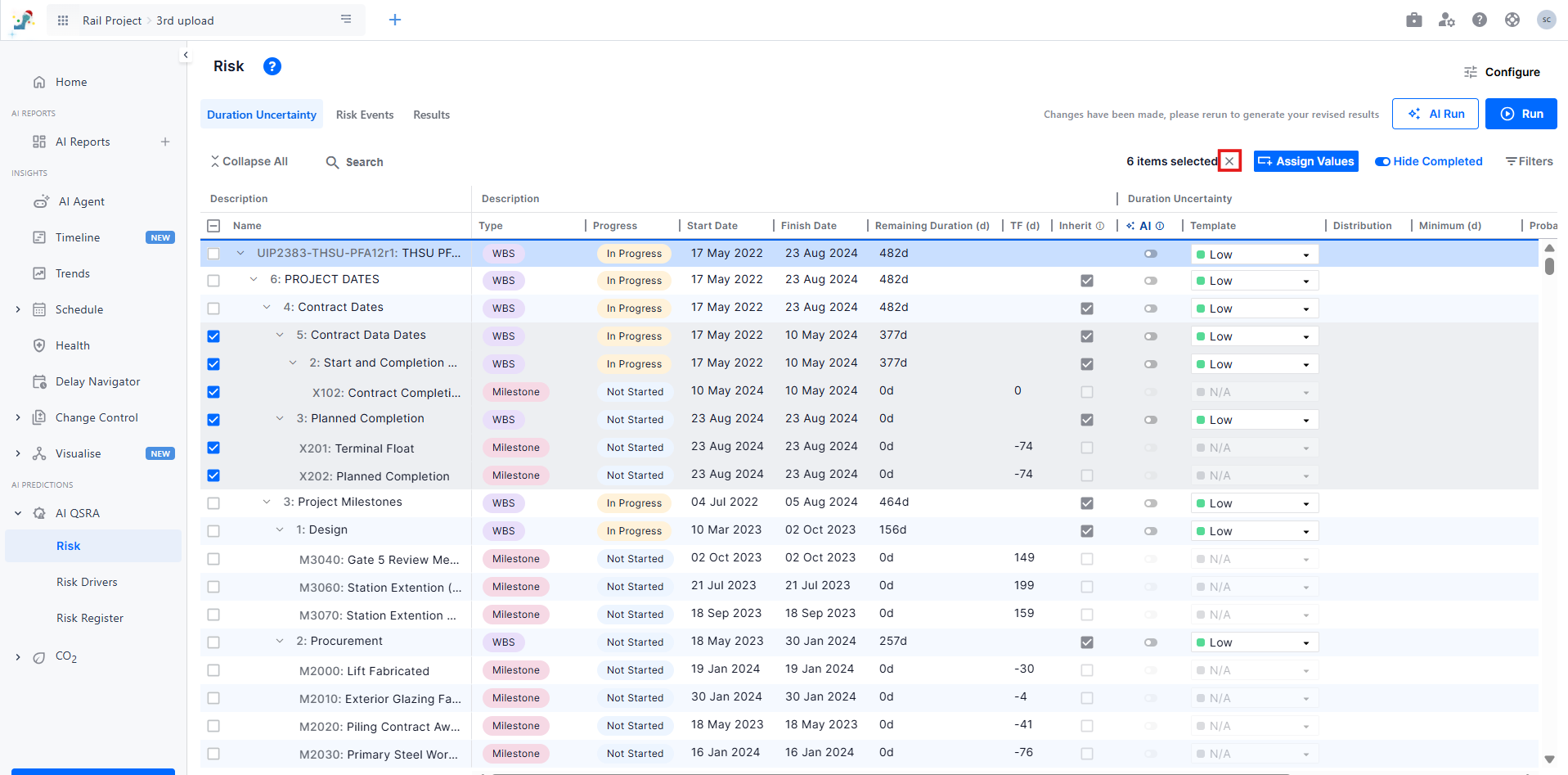This screenshot has height=775, width=1568.
Task: Open the user settings icon in header
Action: tap(1446, 20)
